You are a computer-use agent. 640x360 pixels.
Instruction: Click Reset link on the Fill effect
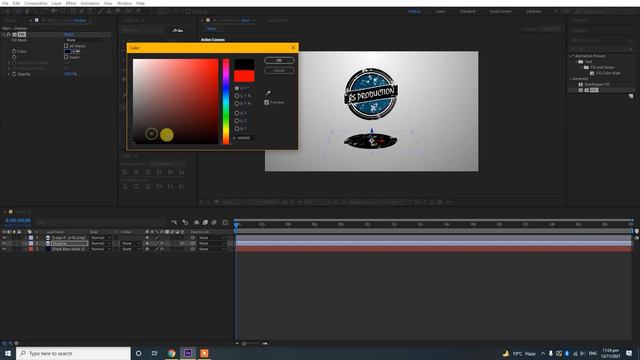pyautogui.click(x=69, y=34)
